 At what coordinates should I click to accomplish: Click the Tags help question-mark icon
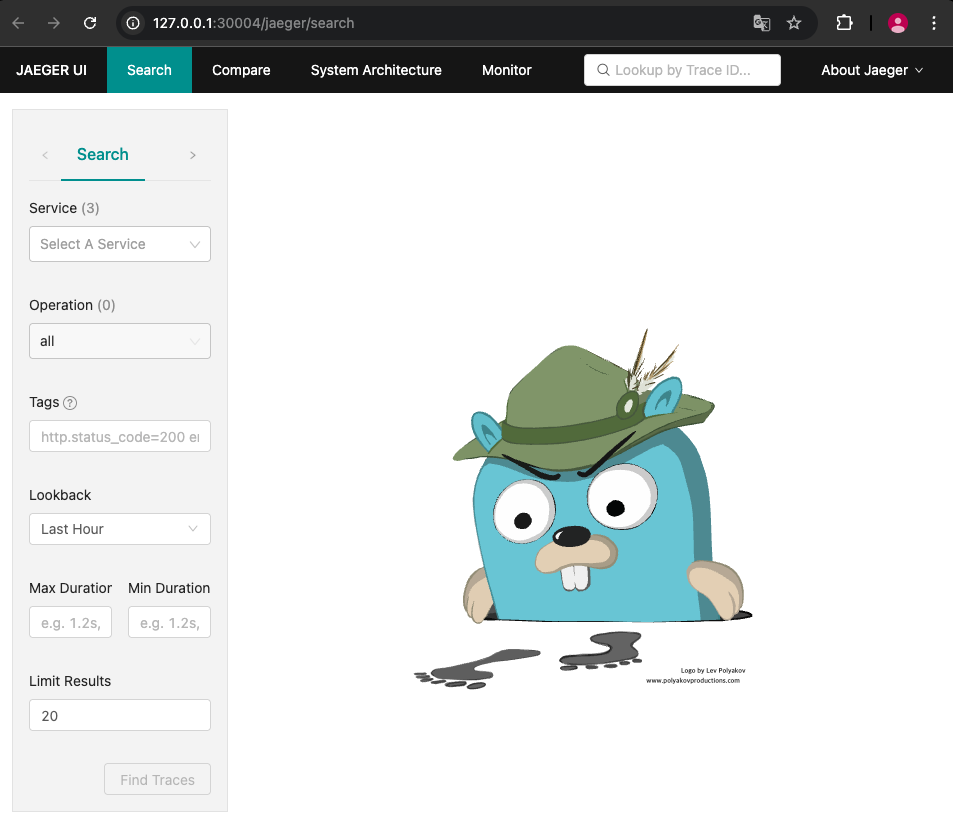[71, 402]
